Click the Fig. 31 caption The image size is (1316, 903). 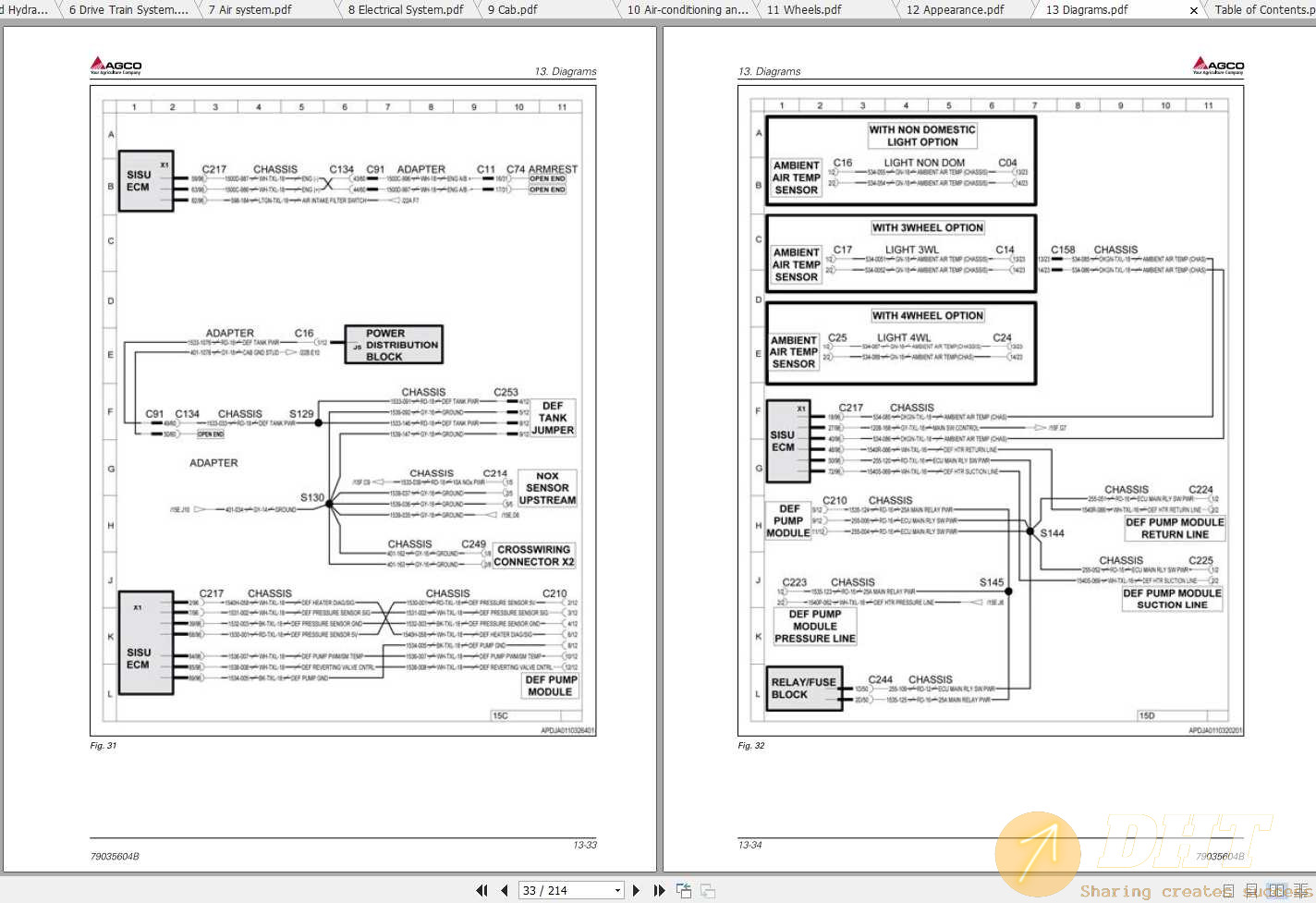(x=104, y=745)
